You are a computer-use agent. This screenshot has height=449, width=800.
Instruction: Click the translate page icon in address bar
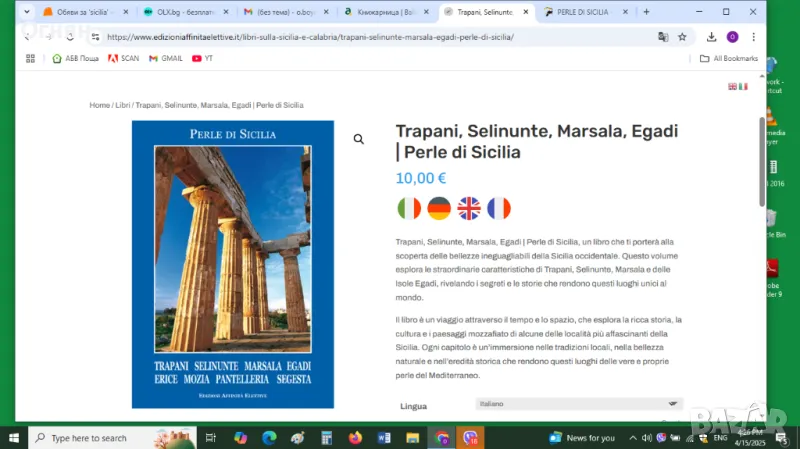[x=662, y=37]
